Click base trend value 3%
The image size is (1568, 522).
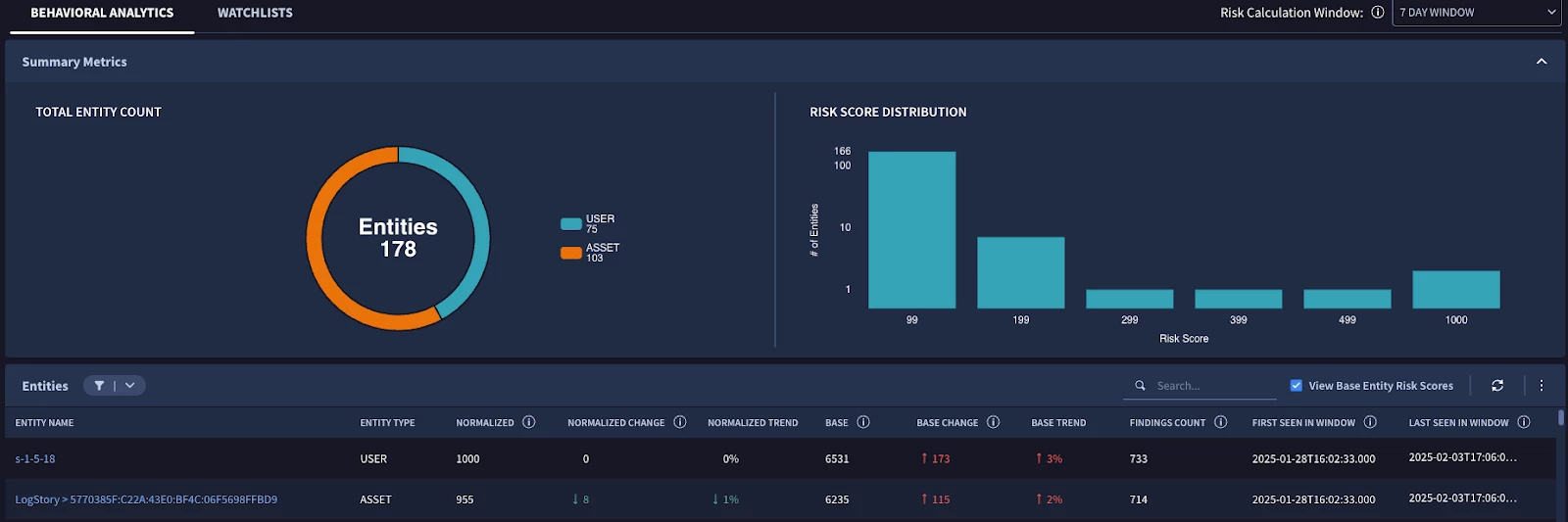pyautogui.click(x=1054, y=458)
